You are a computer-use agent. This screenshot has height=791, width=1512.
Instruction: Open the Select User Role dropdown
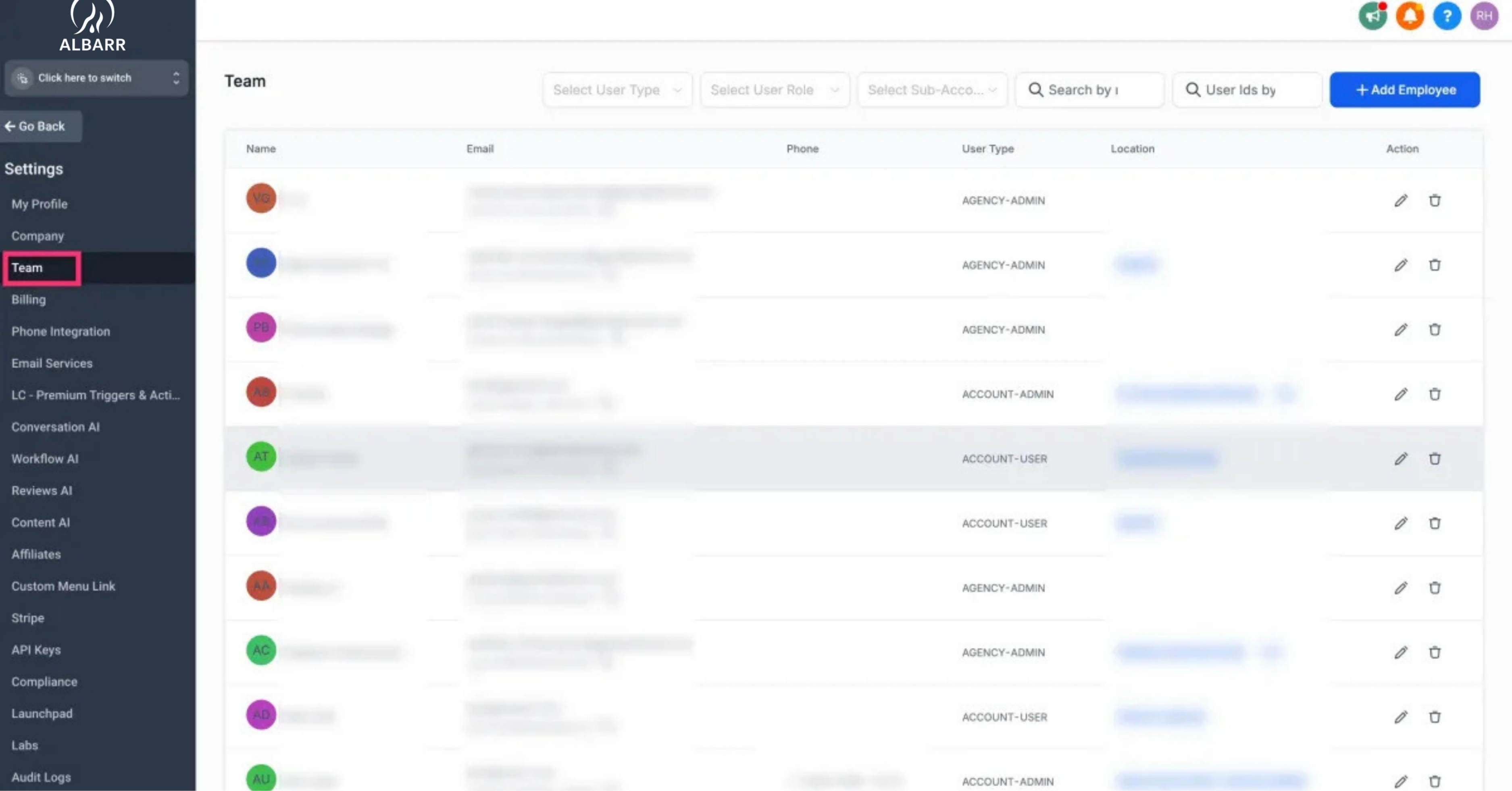coord(774,90)
